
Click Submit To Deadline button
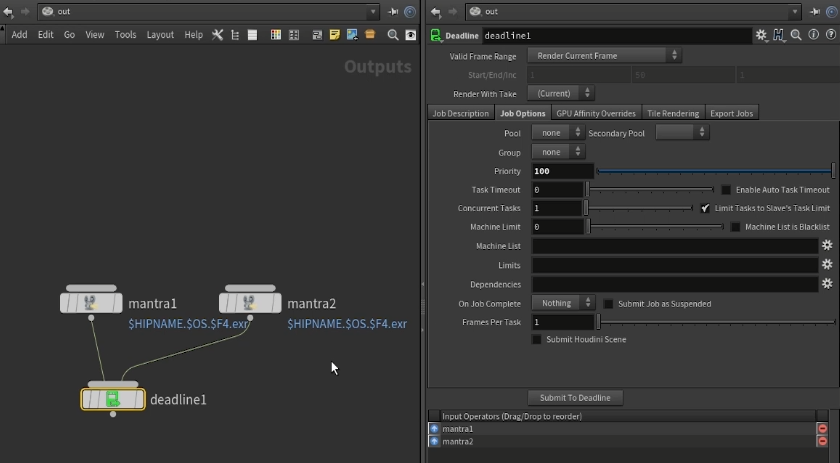tap(575, 398)
